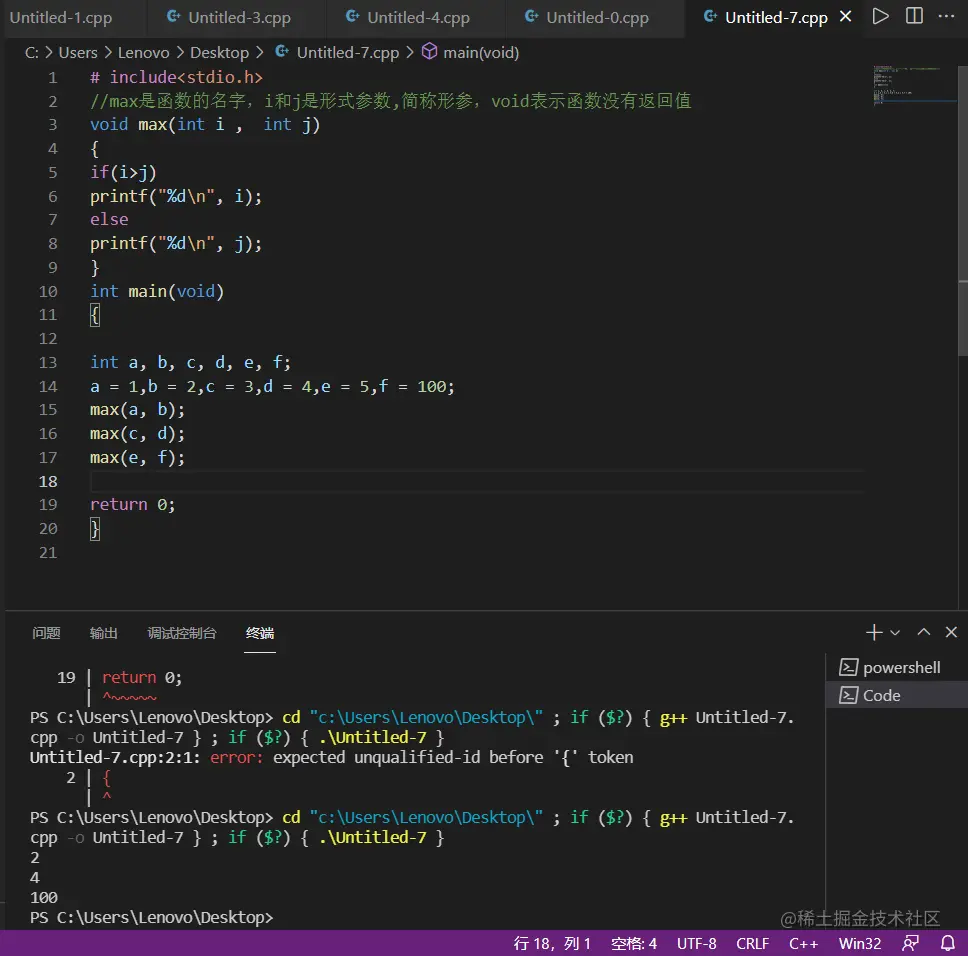Open the 调试控制台 debug console tab
The width and height of the screenshot is (968, 956).
pos(181,633)
